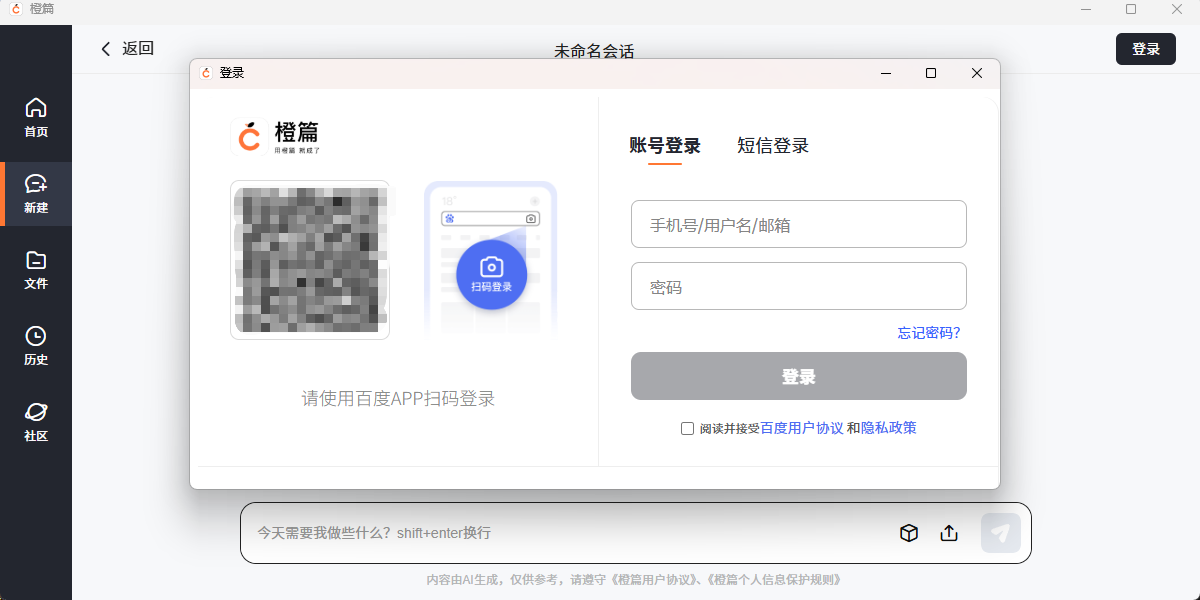This screenshot has width=1200, height=600.
Task: Click the upload icon in chat input bar
Action: click(950, 533)
